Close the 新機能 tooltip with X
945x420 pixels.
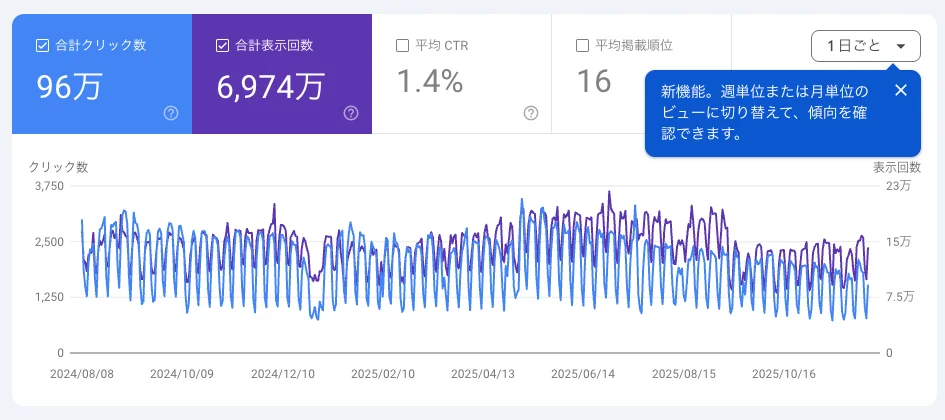(x=900, y=90)
